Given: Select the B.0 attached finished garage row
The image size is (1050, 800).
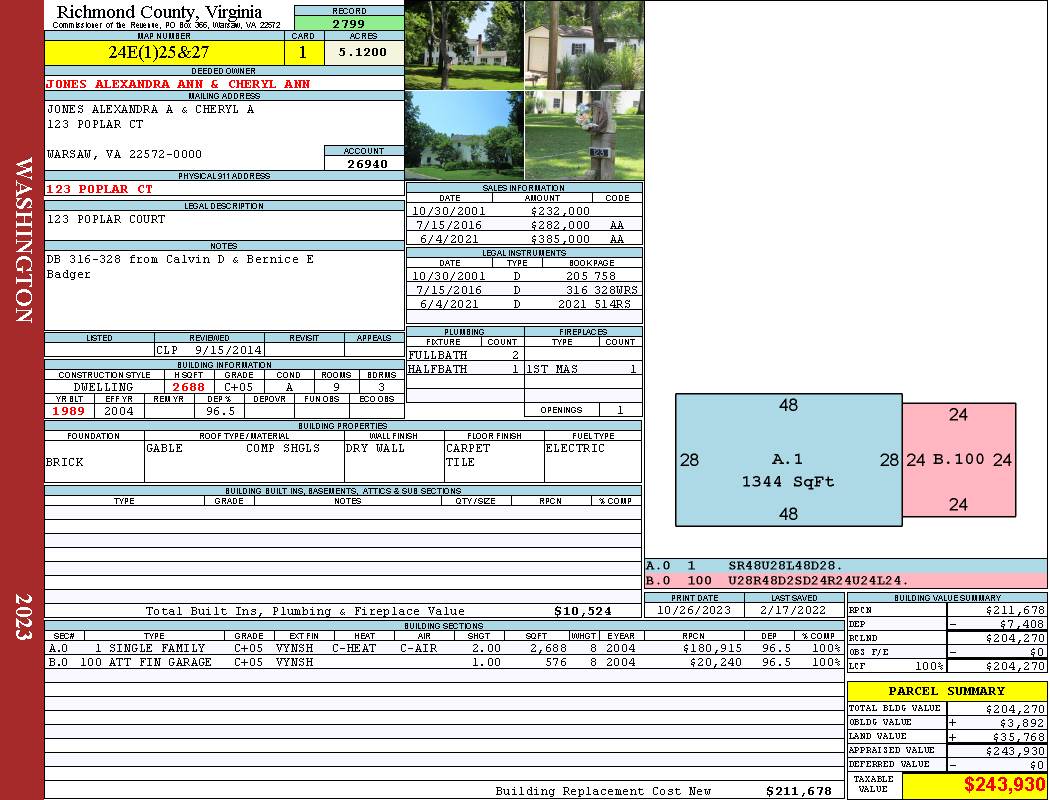Looking at the screenshot, I should tap(444, 662).
